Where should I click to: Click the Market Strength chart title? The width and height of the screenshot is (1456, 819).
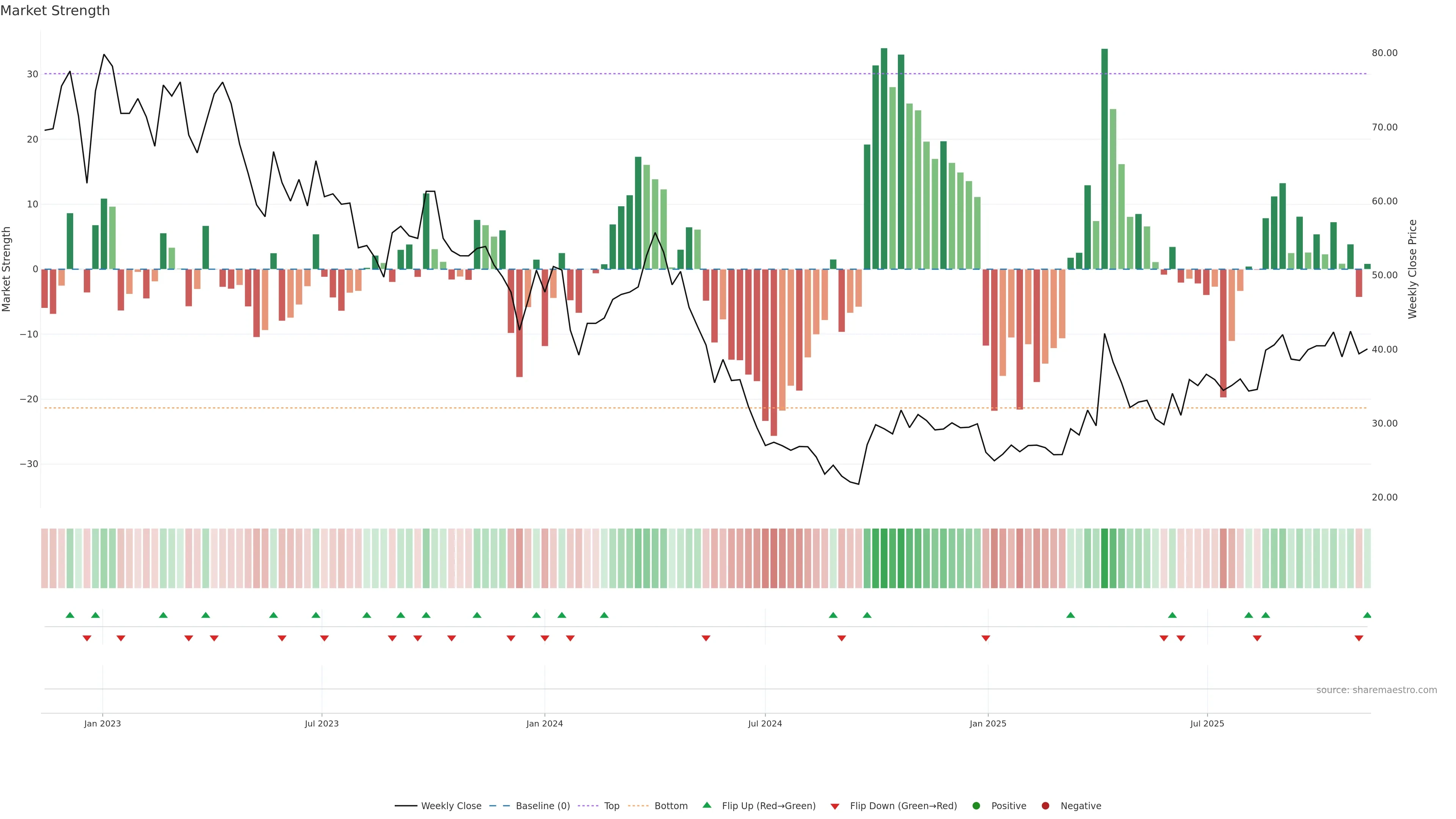(55, 11)
